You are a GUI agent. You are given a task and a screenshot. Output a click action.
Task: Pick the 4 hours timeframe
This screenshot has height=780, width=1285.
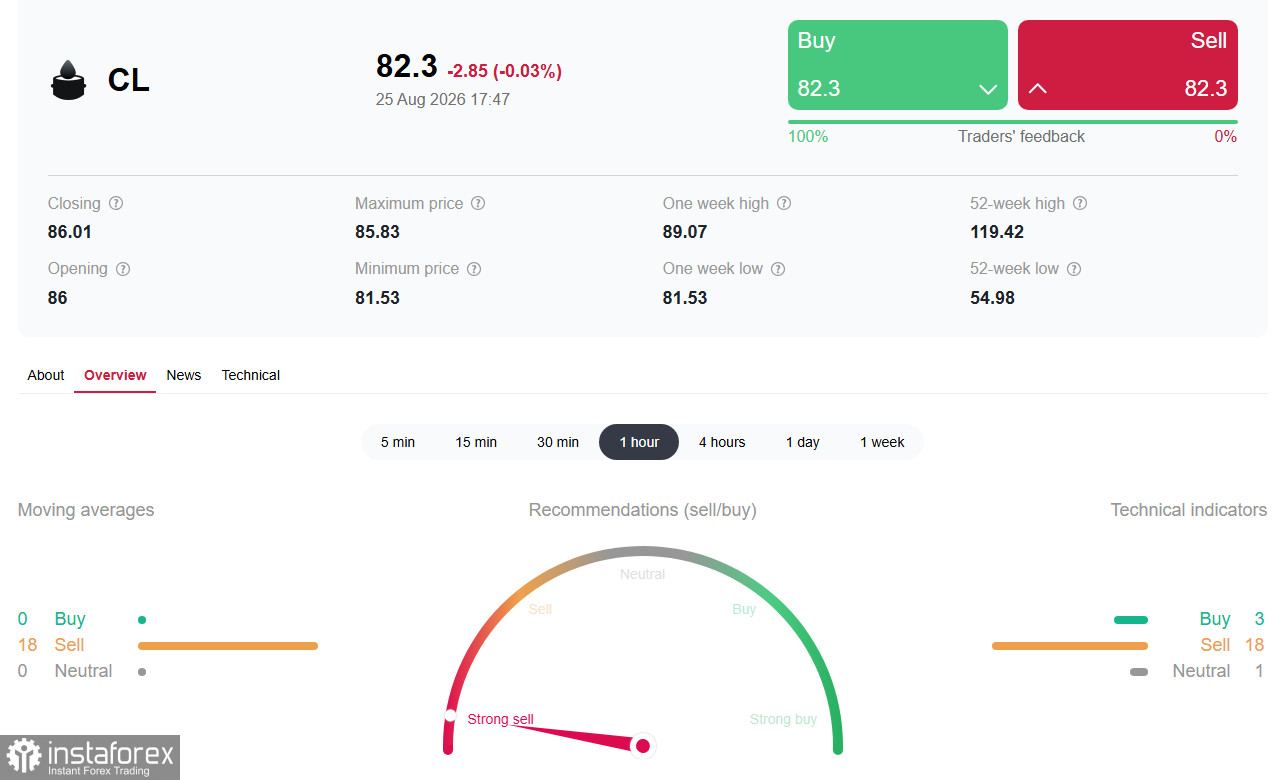pyautogui.click(x=722, y=442)
